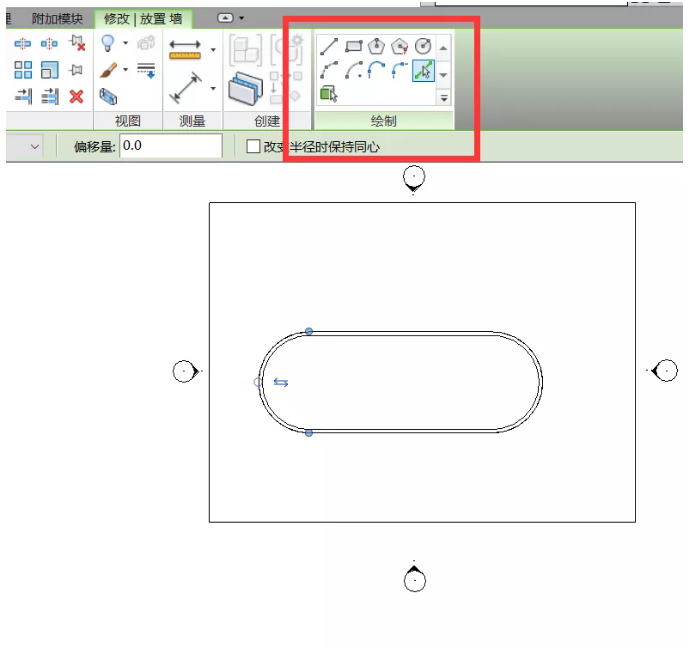
Task: Open dropdown arrow next to lightbulb icon
Action: pos(126,43)
